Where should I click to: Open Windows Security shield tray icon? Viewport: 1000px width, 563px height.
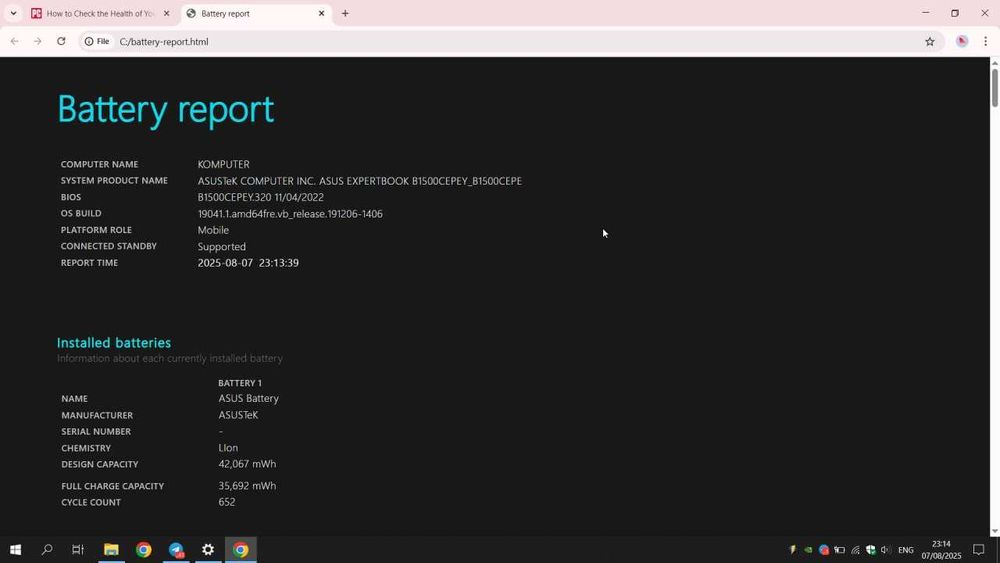[x=871, y=550]
